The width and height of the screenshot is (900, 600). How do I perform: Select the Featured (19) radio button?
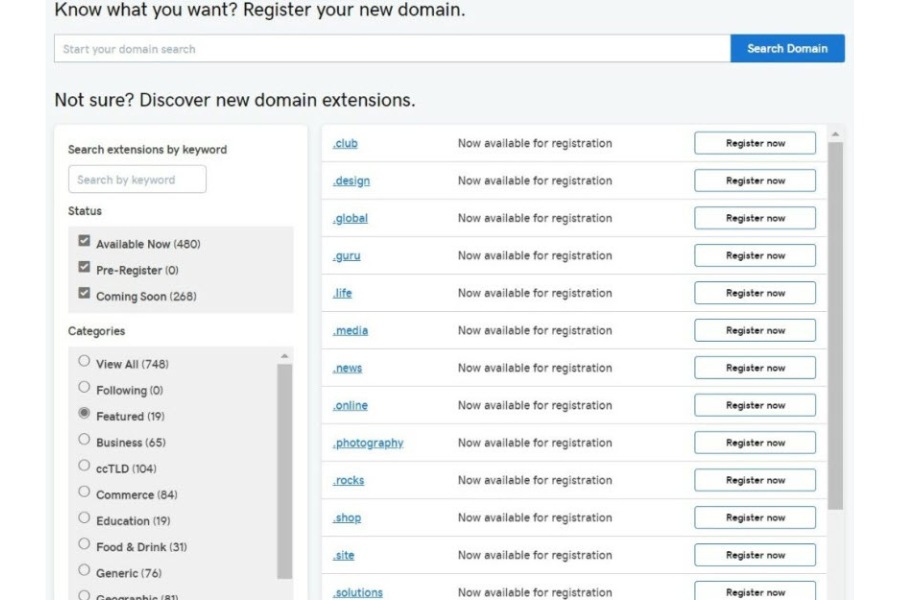click(84, 413)
